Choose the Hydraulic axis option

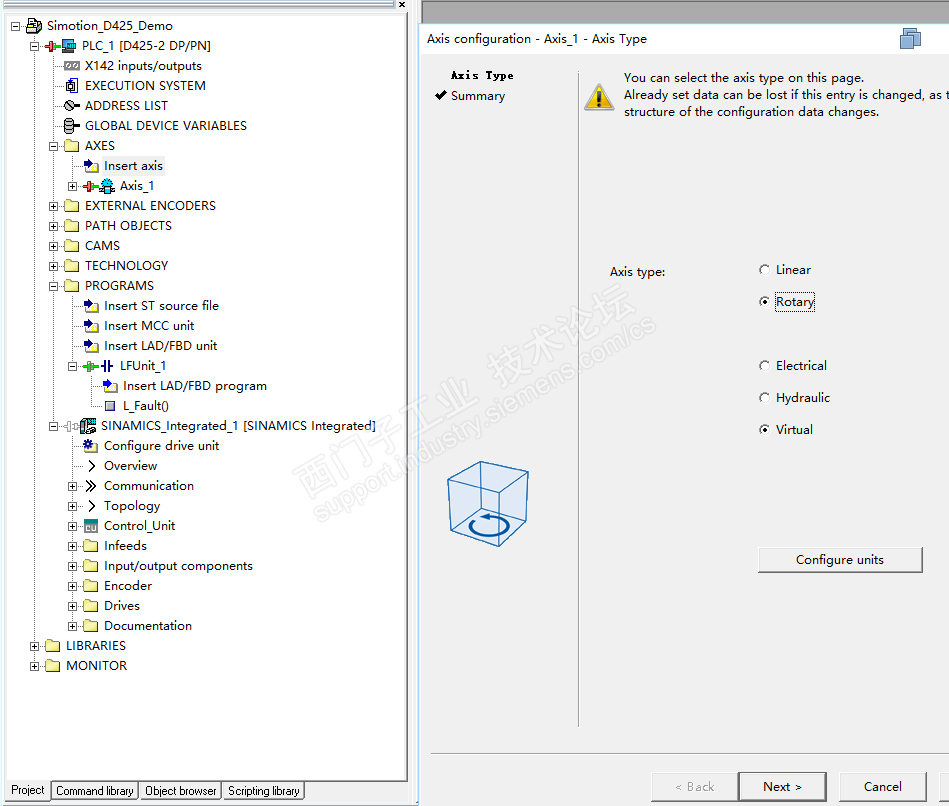764,398
